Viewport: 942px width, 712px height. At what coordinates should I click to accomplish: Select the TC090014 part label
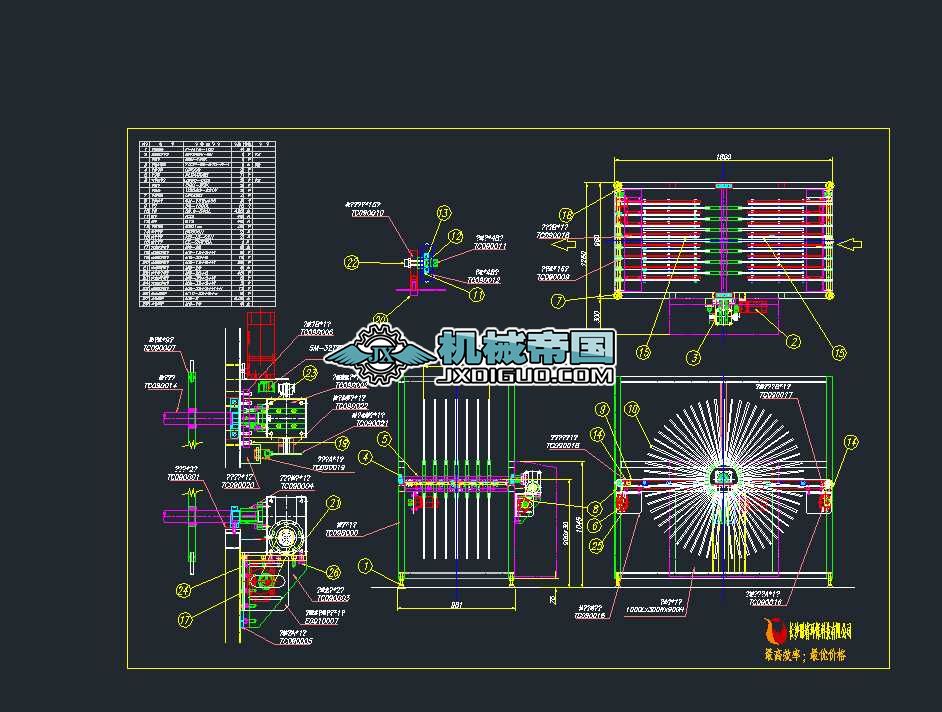[160, 386]
